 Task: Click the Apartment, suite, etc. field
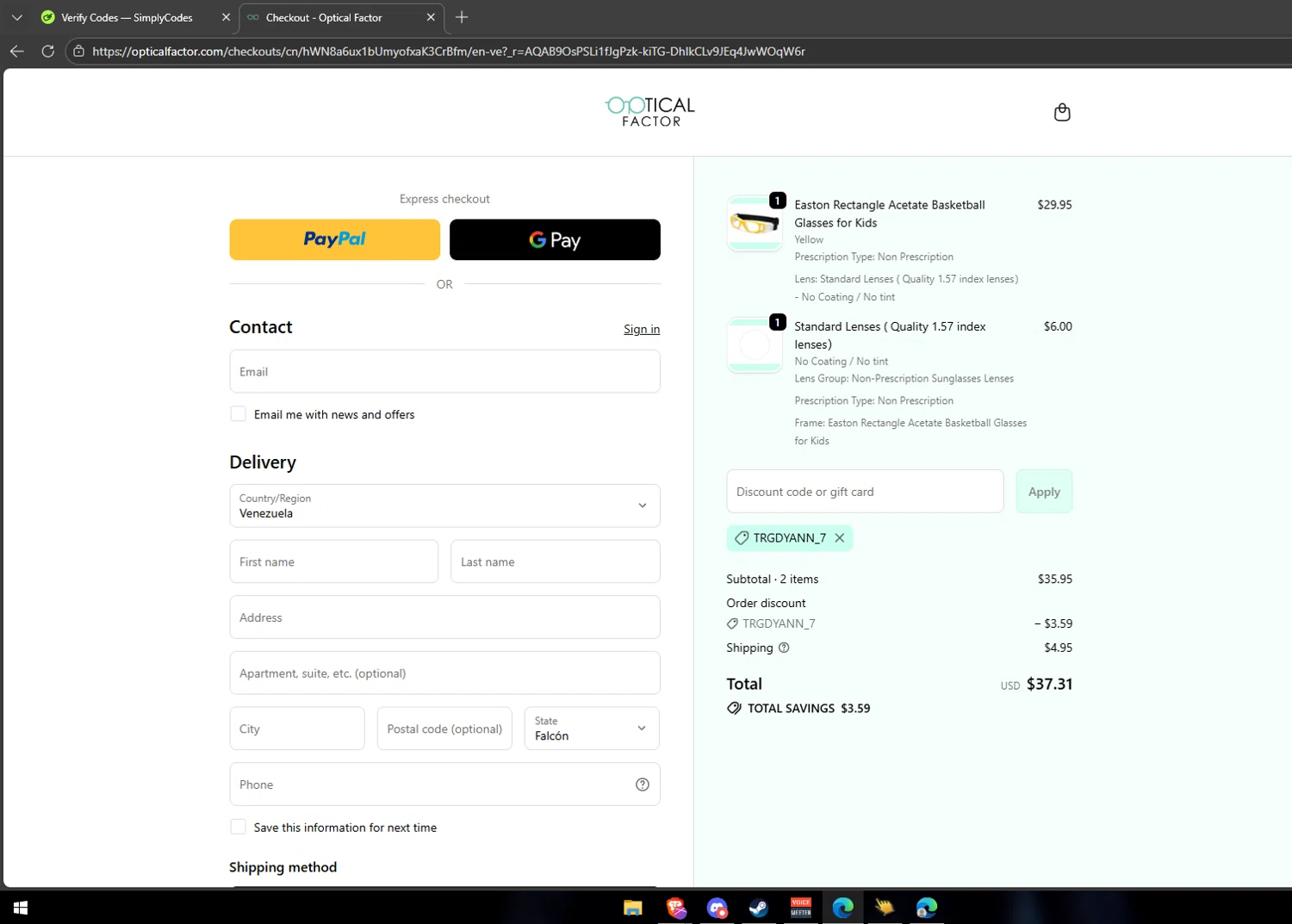tap(444, 673)
